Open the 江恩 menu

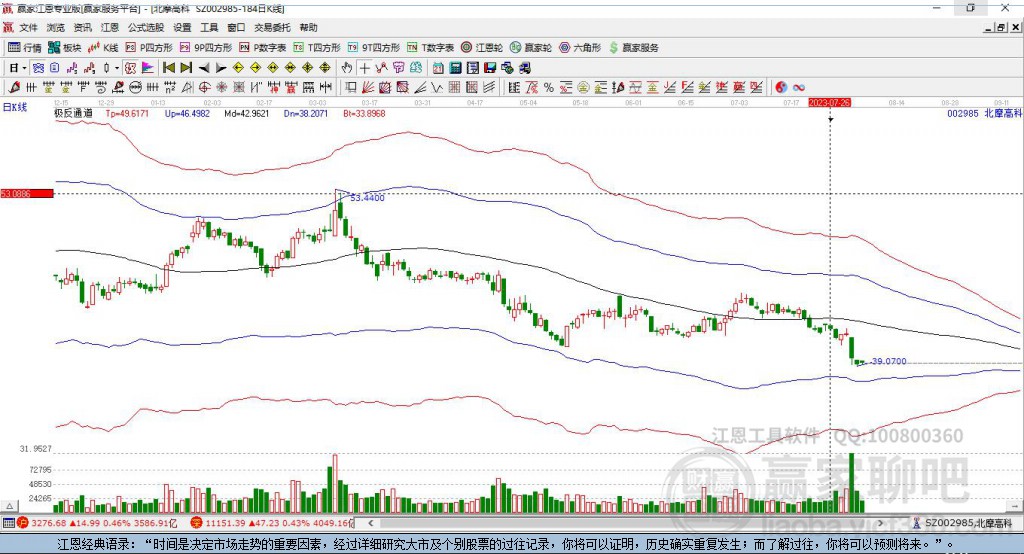pos(110,27)
